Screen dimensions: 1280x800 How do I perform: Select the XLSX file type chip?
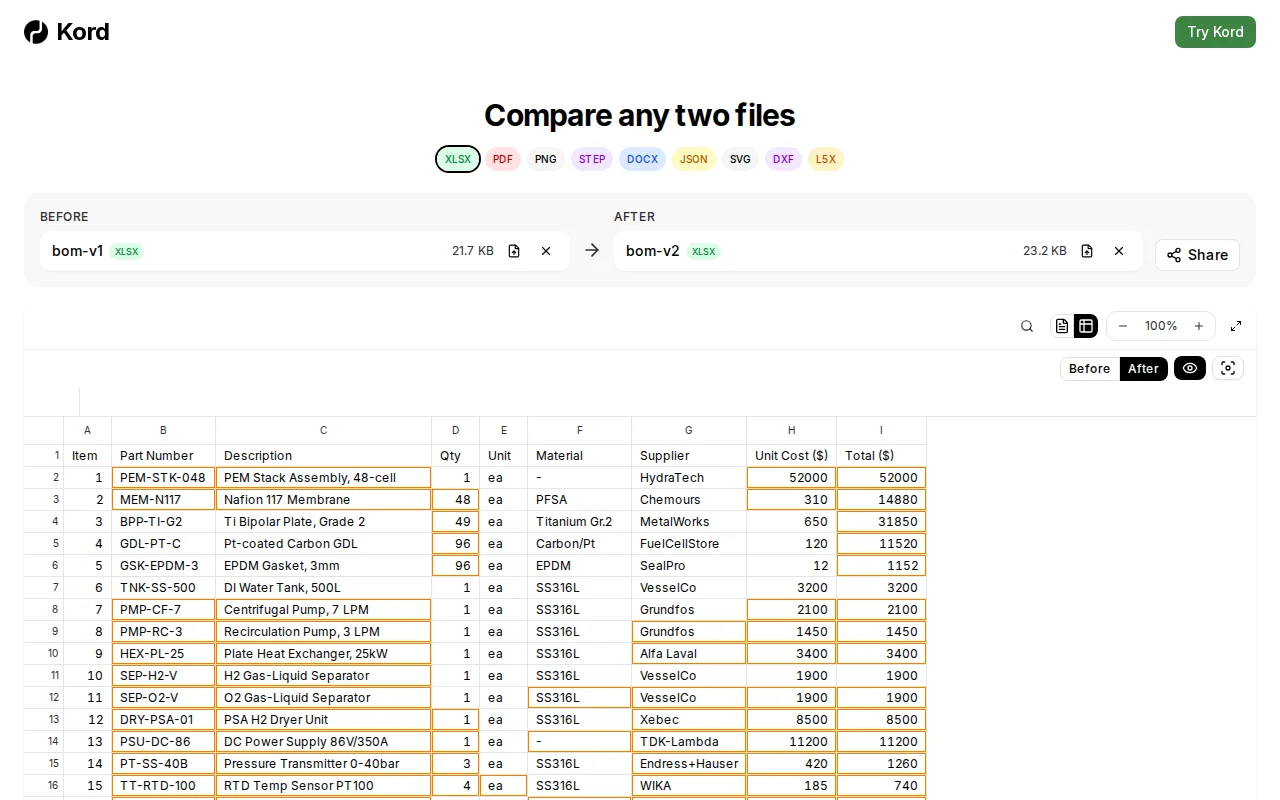point(458,159)
